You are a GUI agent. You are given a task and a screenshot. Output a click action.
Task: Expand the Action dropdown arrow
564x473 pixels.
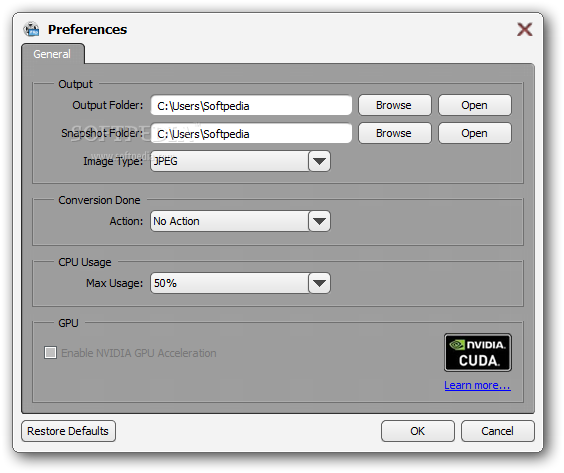click(x=319, y=221)
